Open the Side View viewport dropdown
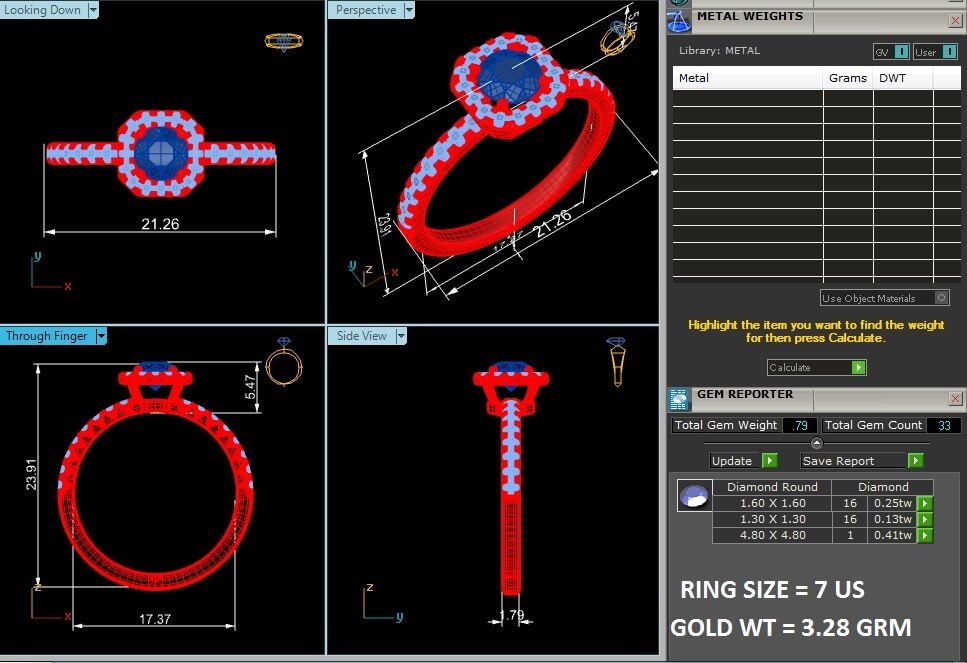The width and height of the screenshot is (967, 663). (401, 336)
